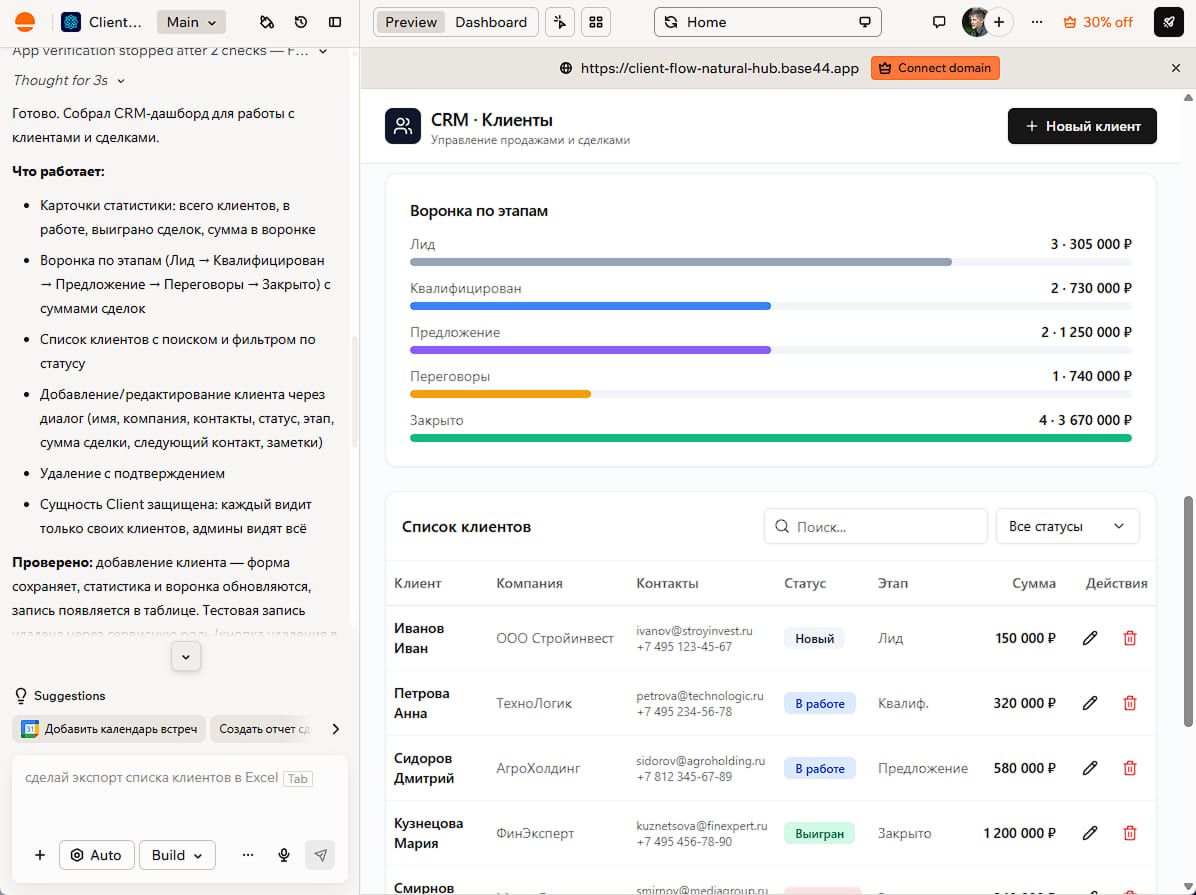The image size is (1196, 895).
Task: Open the Base44 orange logo home
Action: [x=25, y=22]
